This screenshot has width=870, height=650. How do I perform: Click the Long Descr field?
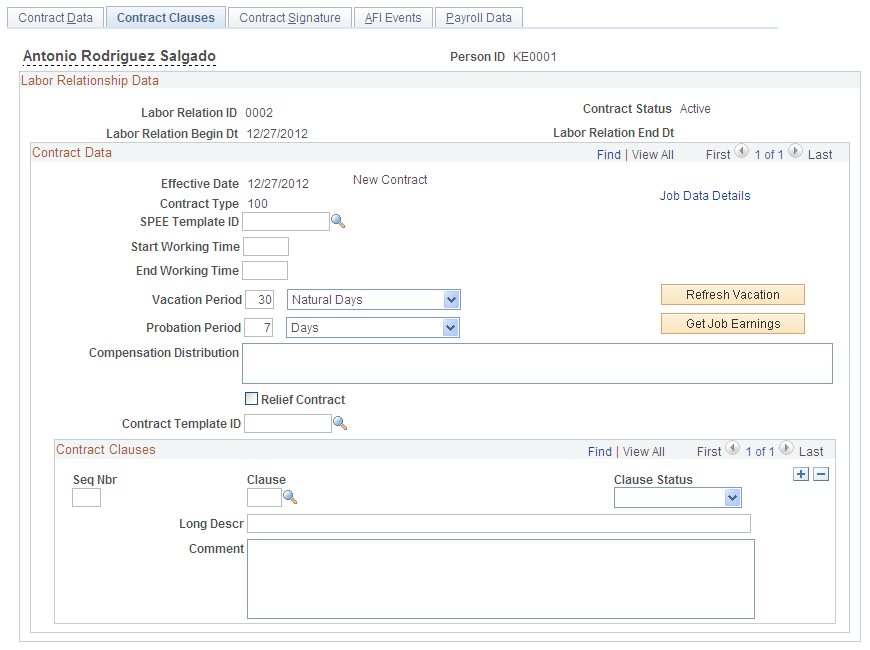click(x=499, y=523)
